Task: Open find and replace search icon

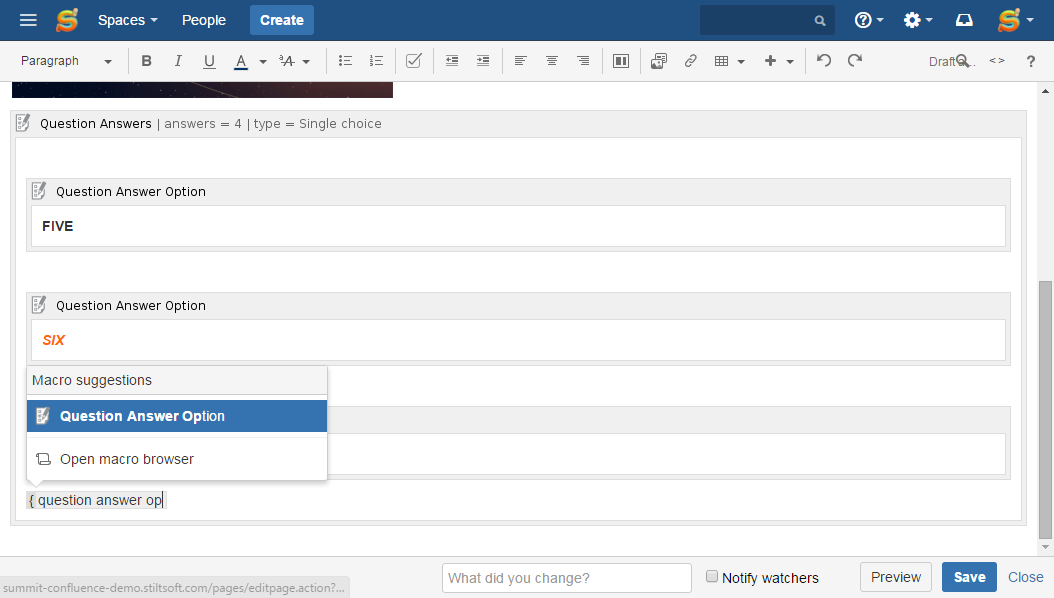Action: 963,61
